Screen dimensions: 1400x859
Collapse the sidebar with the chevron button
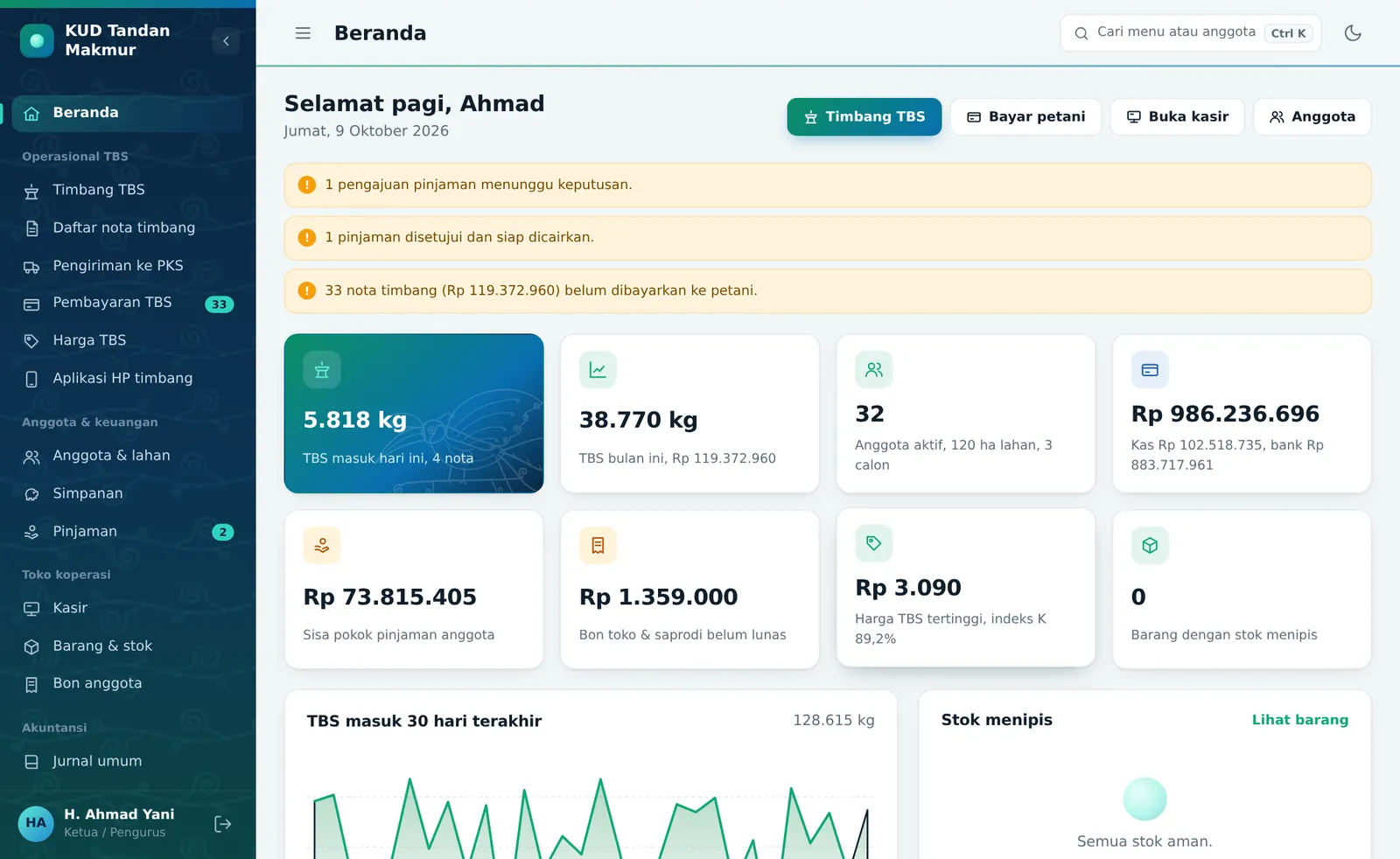point(226,41)
